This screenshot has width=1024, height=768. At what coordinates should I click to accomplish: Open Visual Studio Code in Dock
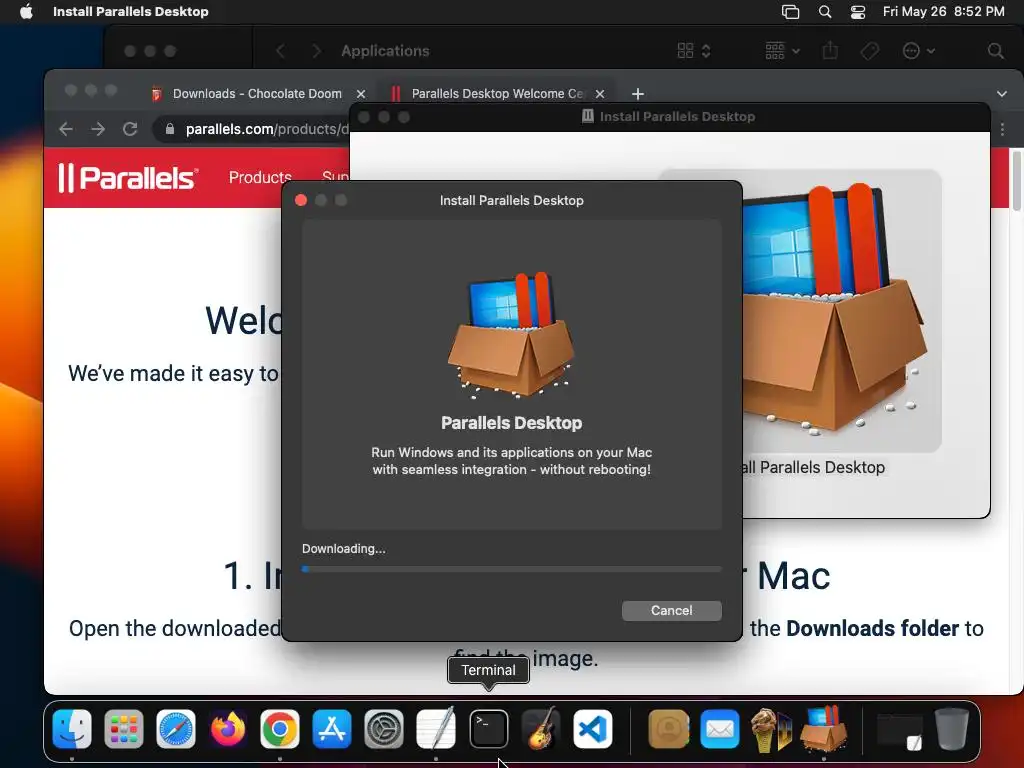click(592, 729)
